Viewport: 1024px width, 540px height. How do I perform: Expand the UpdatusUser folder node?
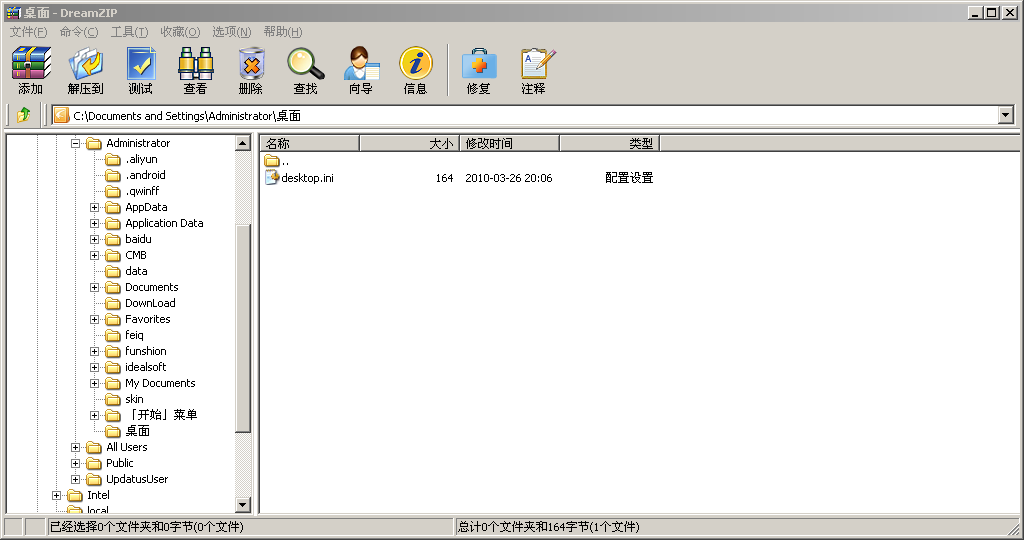click(x=75, y=479)
